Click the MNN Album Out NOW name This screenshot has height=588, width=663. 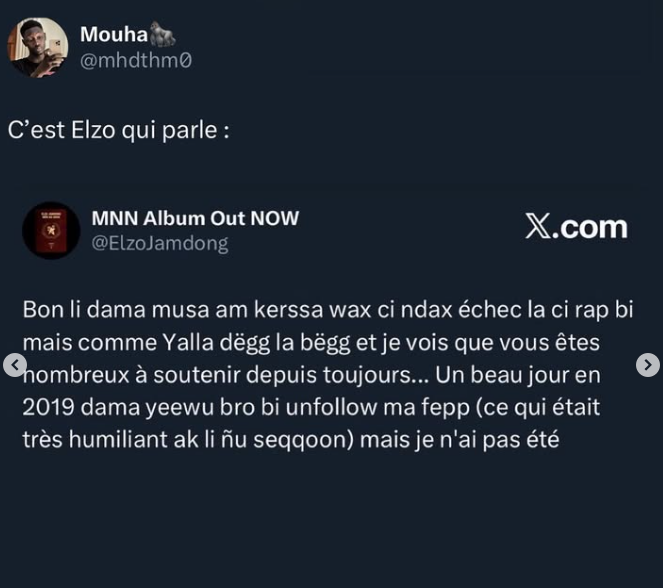[195, 218]
